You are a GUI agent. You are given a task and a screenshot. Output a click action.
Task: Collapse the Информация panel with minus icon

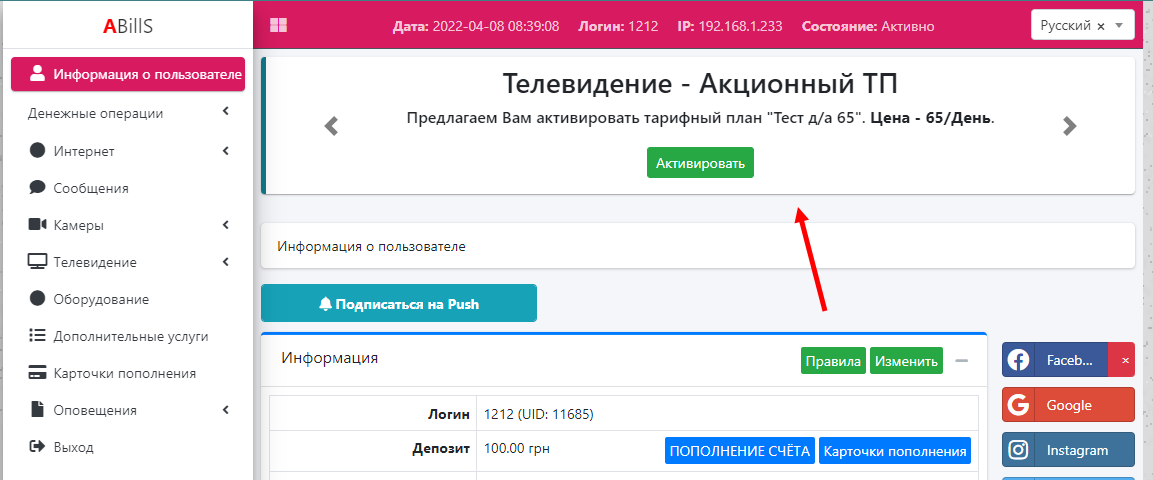962,361
